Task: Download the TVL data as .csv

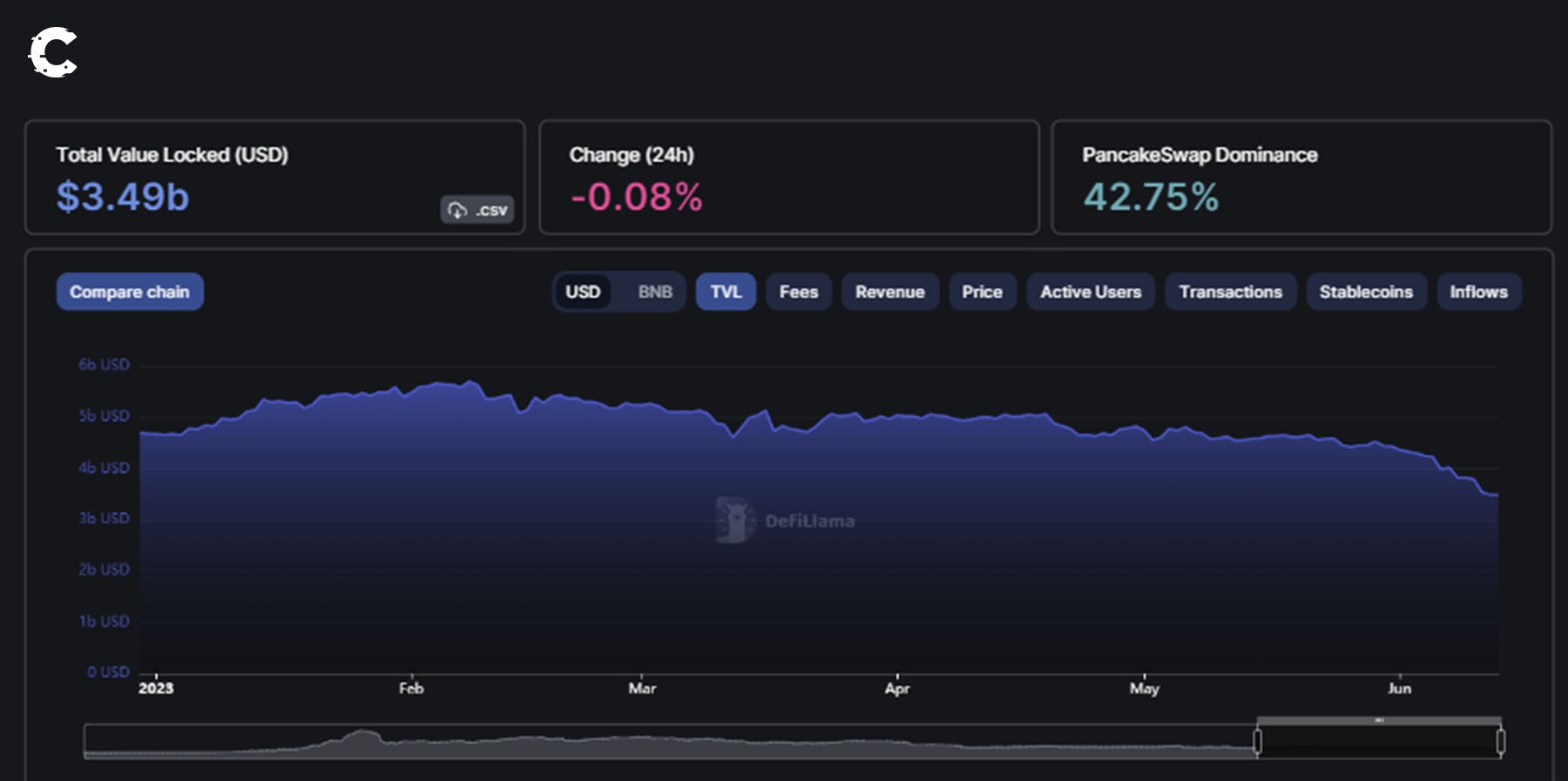Action: 477,210
